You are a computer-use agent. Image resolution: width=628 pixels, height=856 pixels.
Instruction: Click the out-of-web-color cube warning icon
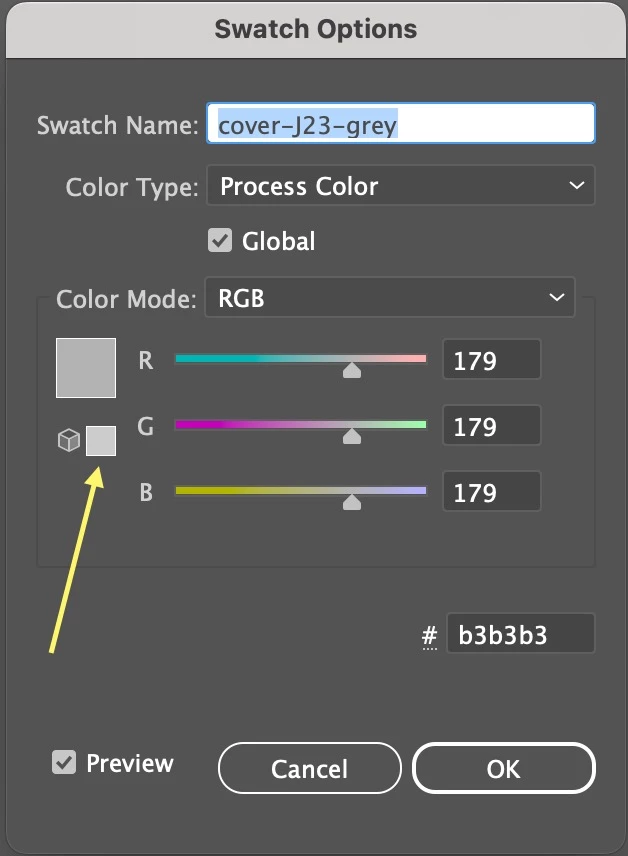coord(68,440)
